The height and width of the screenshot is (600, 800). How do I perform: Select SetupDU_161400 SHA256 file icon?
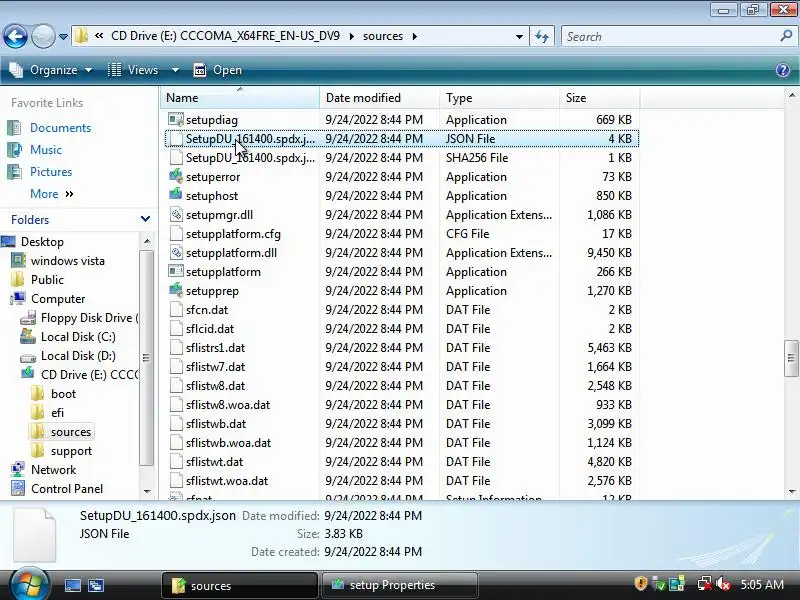(x=176, y=158)
